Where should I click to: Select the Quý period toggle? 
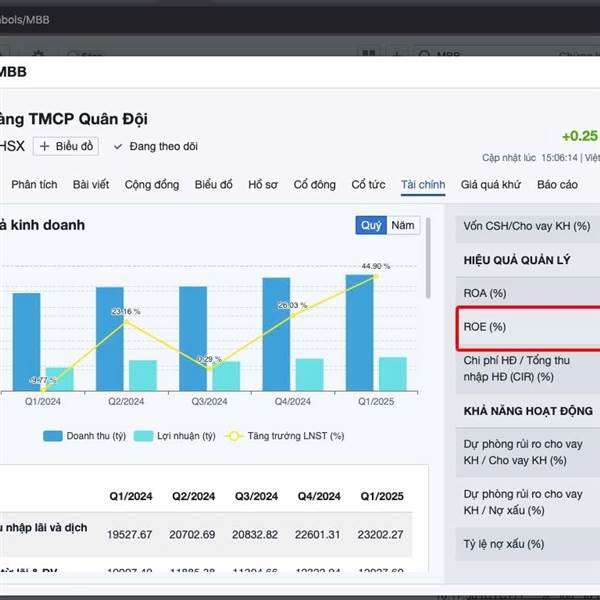point(371,225)
